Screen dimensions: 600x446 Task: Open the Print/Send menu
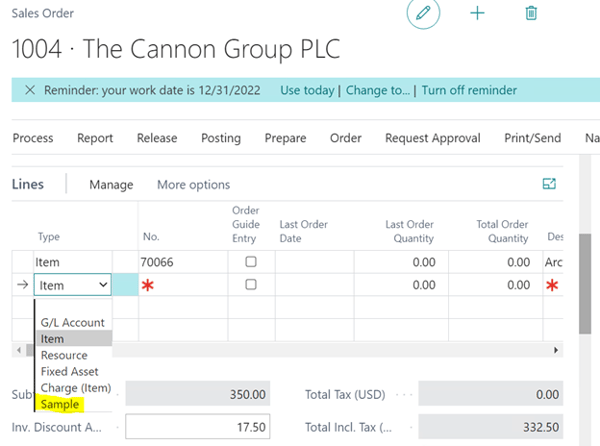[533, 138]
